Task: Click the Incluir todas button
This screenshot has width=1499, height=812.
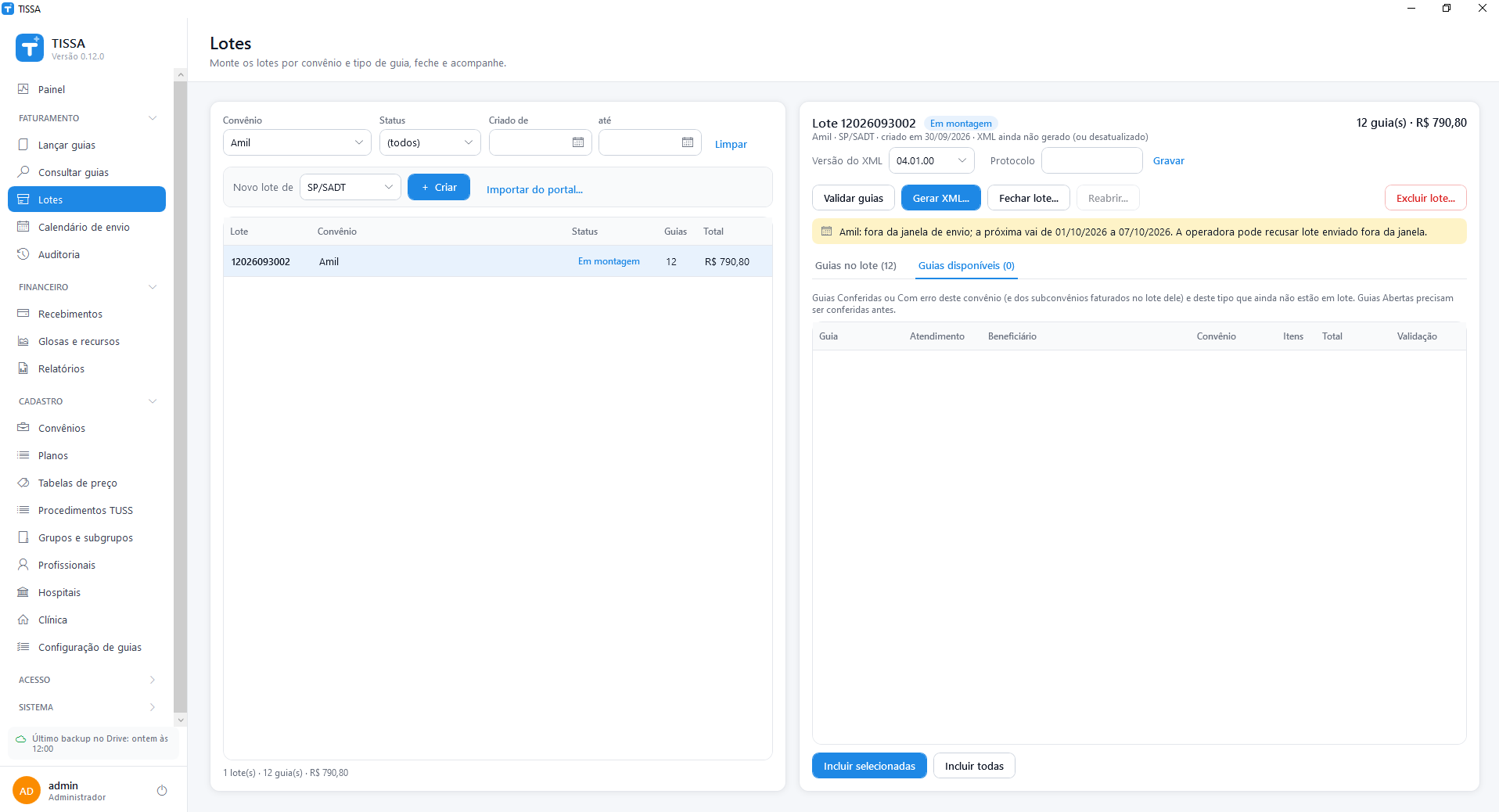Action: [x=974, y=766]
